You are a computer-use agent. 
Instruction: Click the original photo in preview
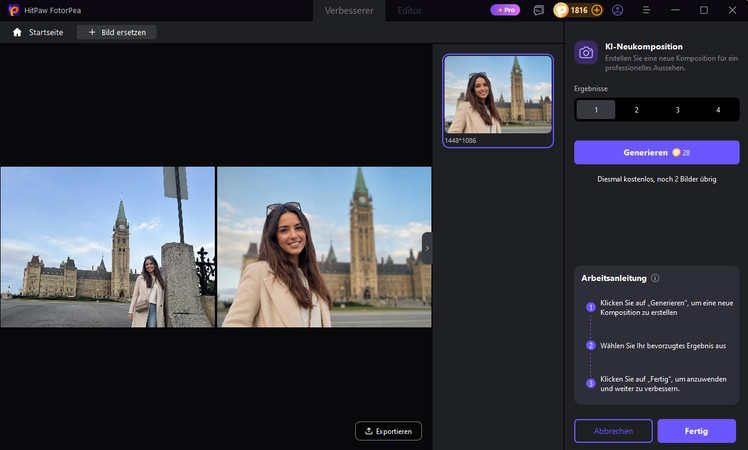(108, 247)
